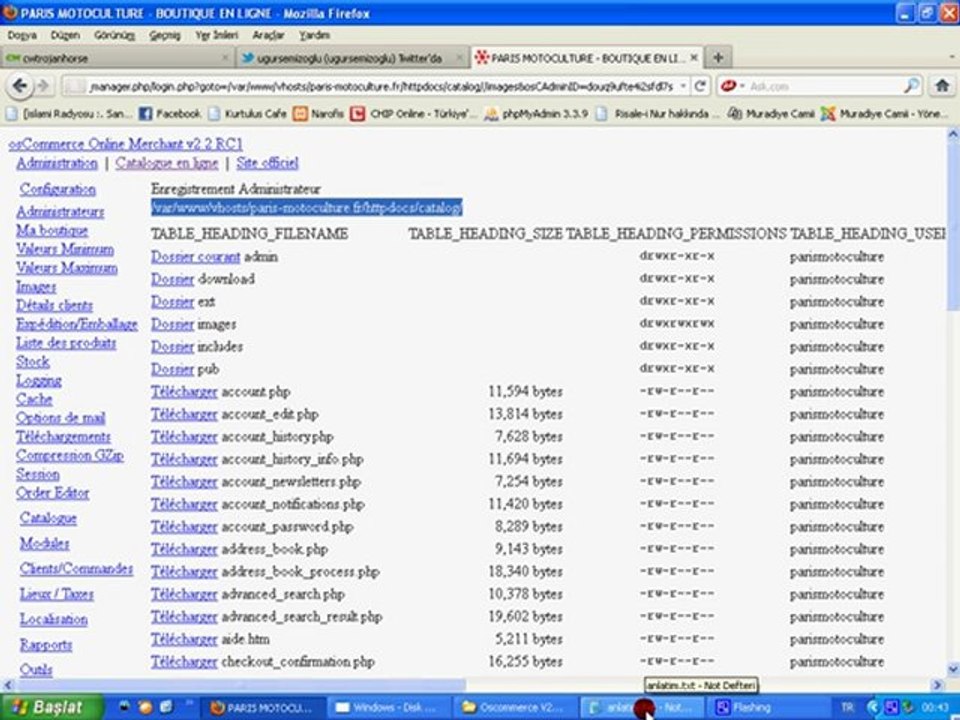The image size is (960, 720).
Task: Click Télécharger for account.php
Action: 184,392
